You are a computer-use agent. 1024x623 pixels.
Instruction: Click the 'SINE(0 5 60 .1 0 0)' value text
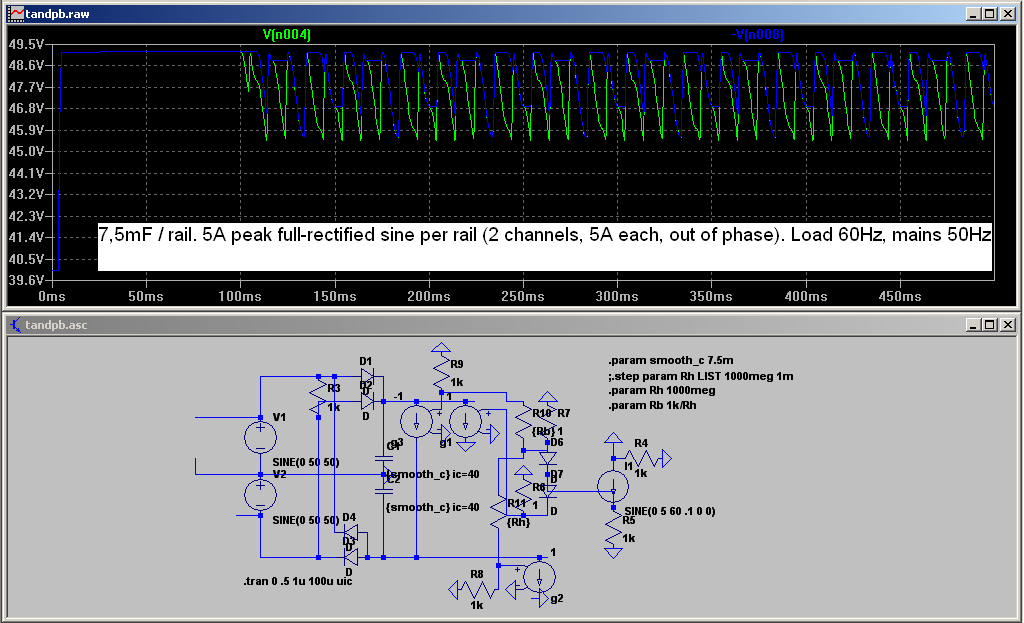(669, 511)
